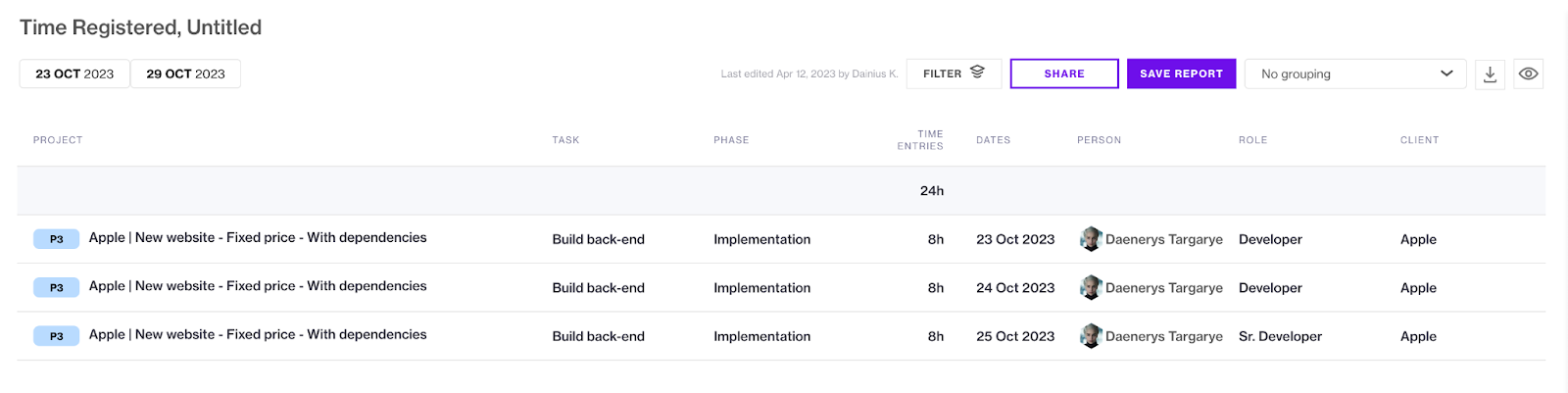This screenshot has height=393, width=1568.
Task: Click Daenerys avatar in the 23 Oct row
Action: click(1090, 239)
